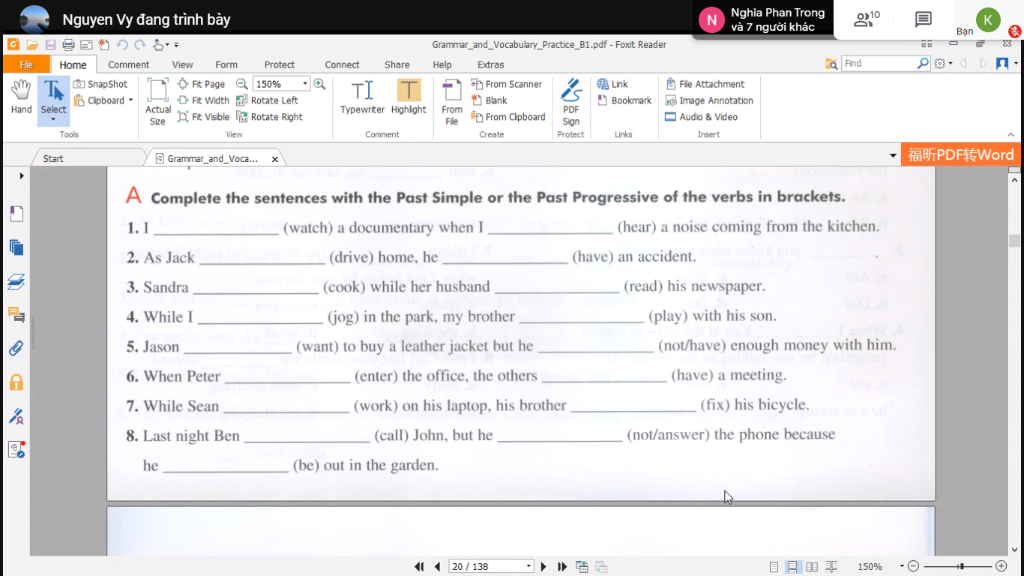Click the PDF to Word banner
Image resolution: width=1024 pixels, height=576 pixels.
click(960, 155)
